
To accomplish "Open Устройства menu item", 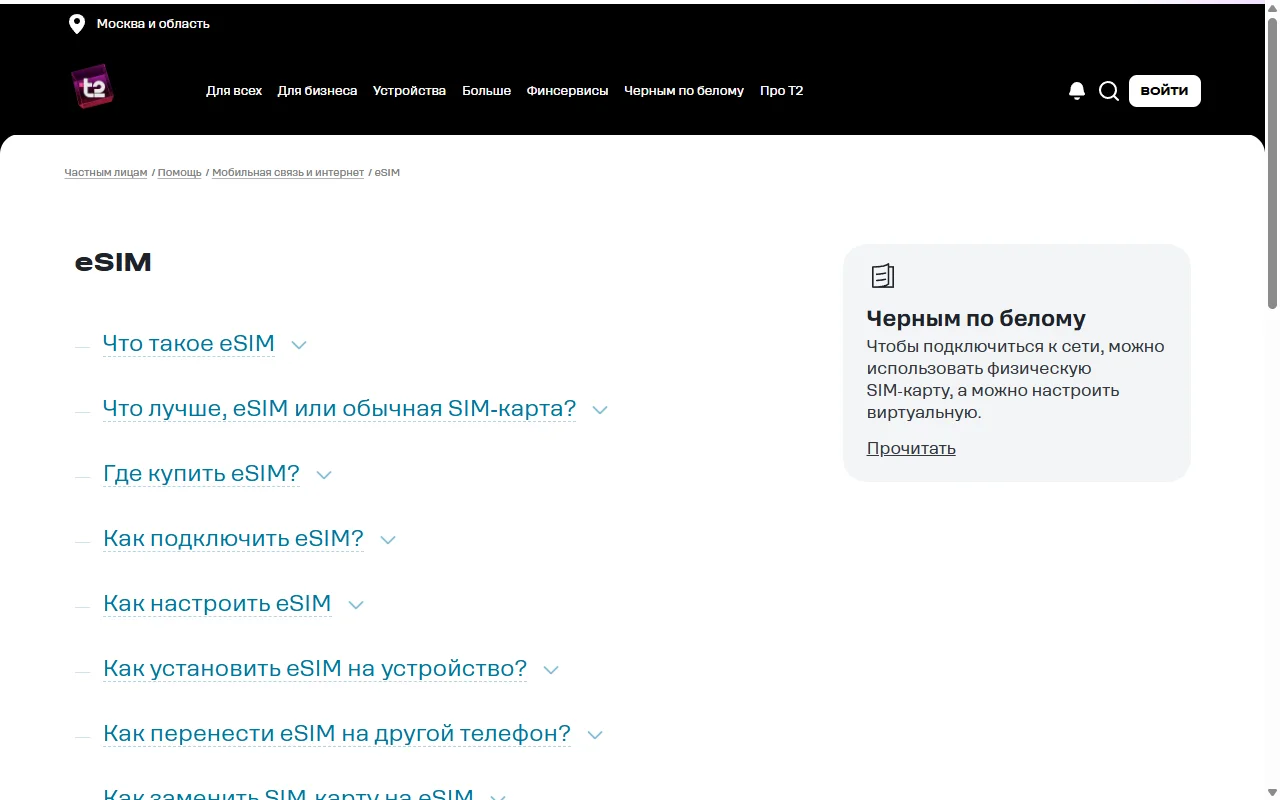I will [x=409, y=91].
